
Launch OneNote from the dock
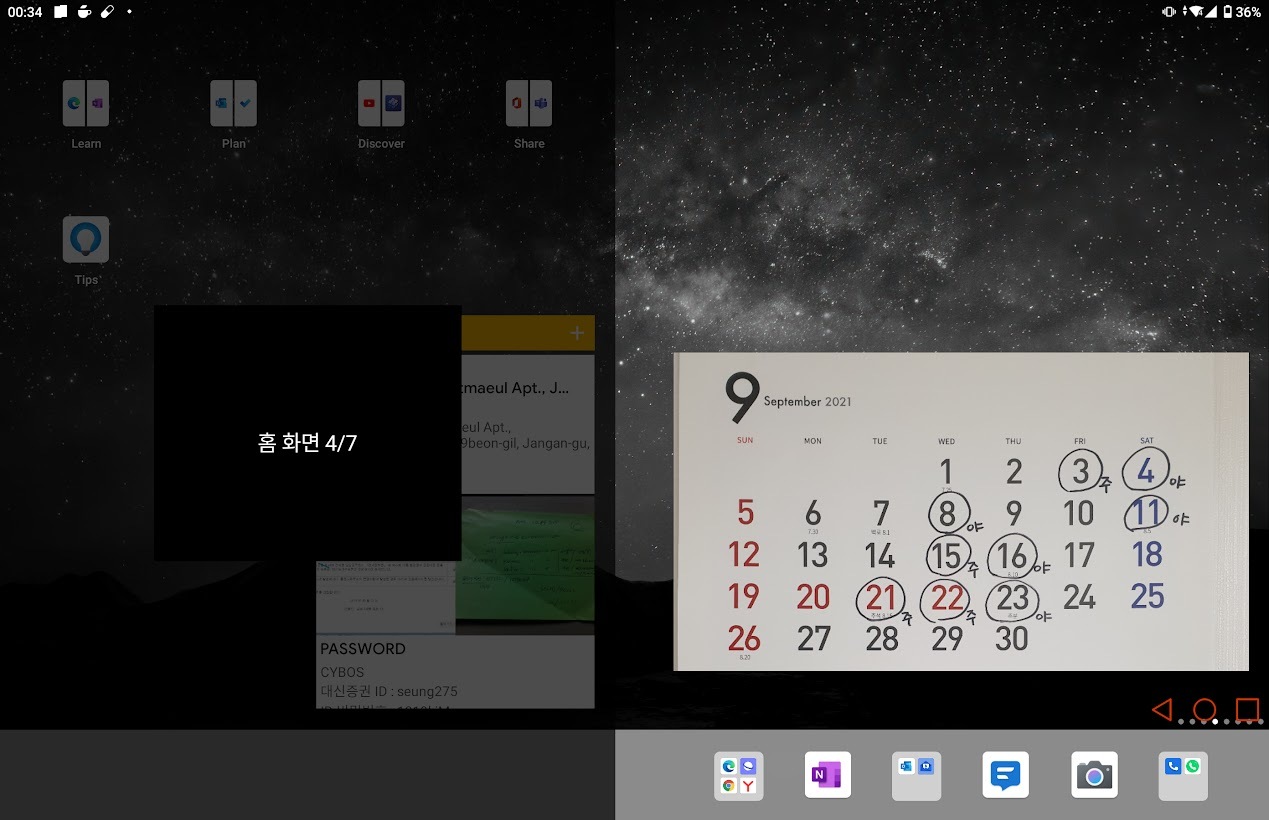pyautogui.click(x=828, y=775)
